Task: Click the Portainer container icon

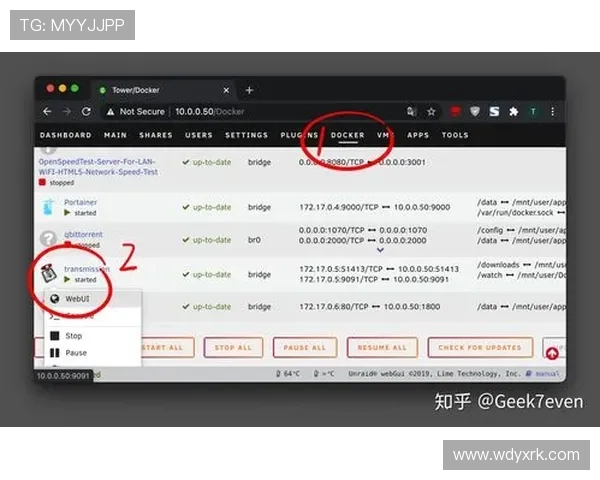Action: click(x=48, y=207)
